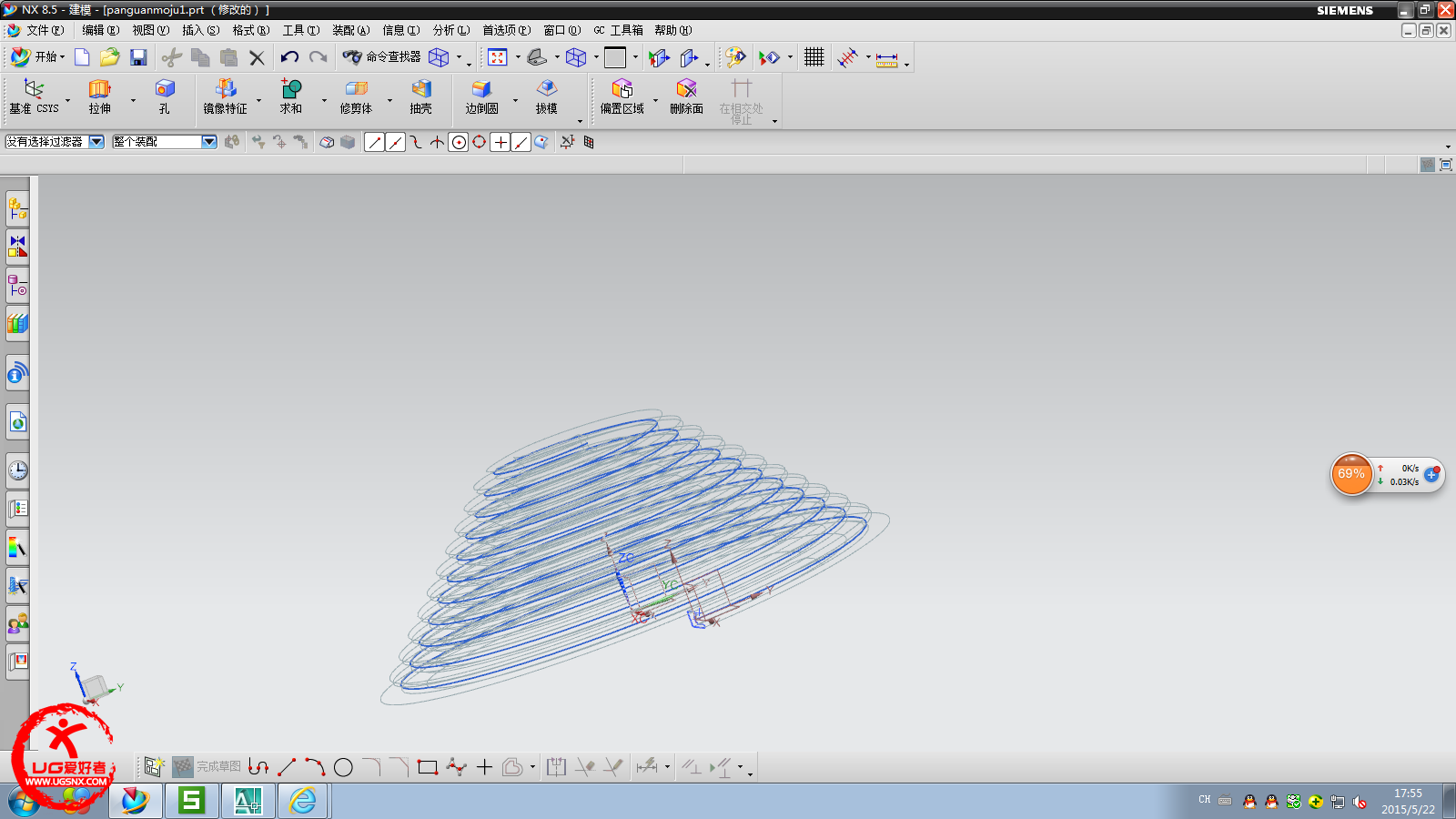
Task: Select the 边倒圆 edge blend tool
Action: coord(482,96)
